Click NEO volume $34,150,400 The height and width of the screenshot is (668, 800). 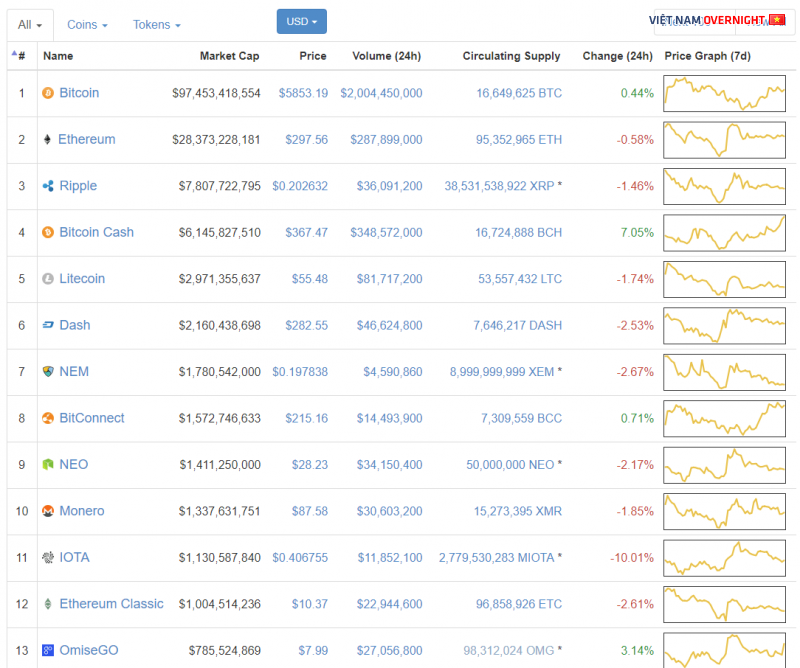tap(389, 465)
